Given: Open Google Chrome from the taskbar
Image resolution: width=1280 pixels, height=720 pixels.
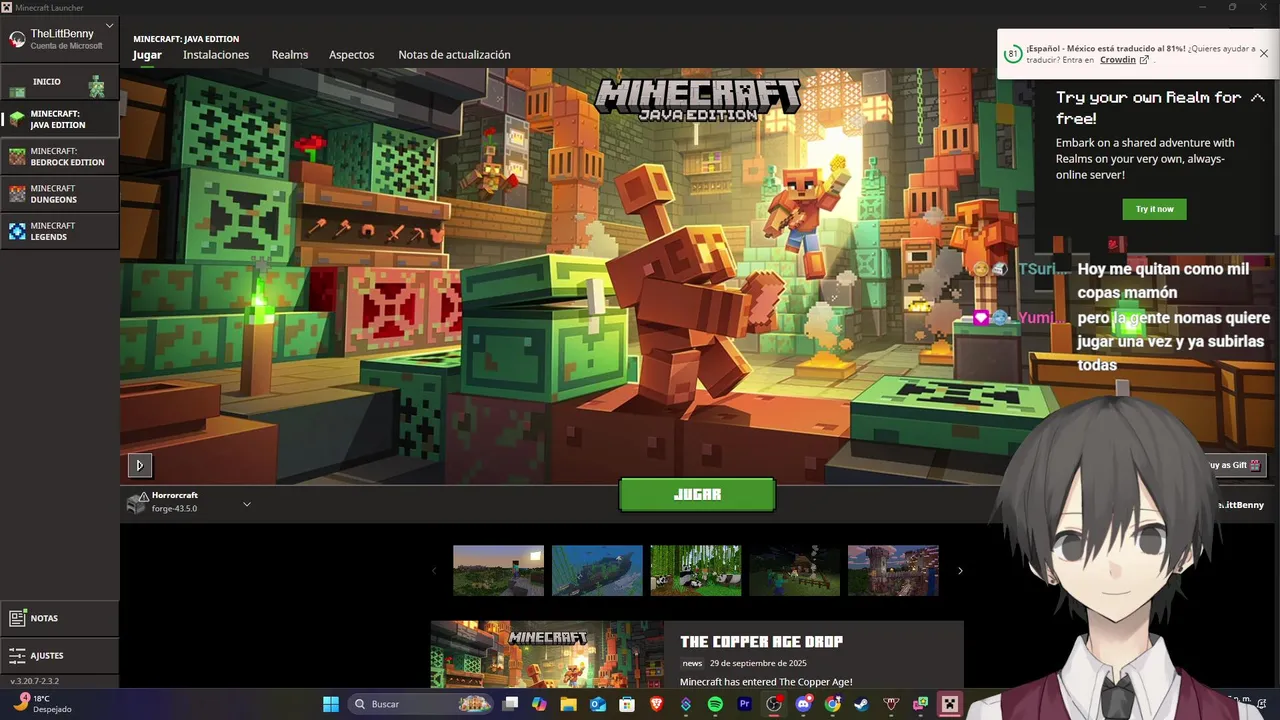Looking at the screenshot, I should [x=832, y=704].
